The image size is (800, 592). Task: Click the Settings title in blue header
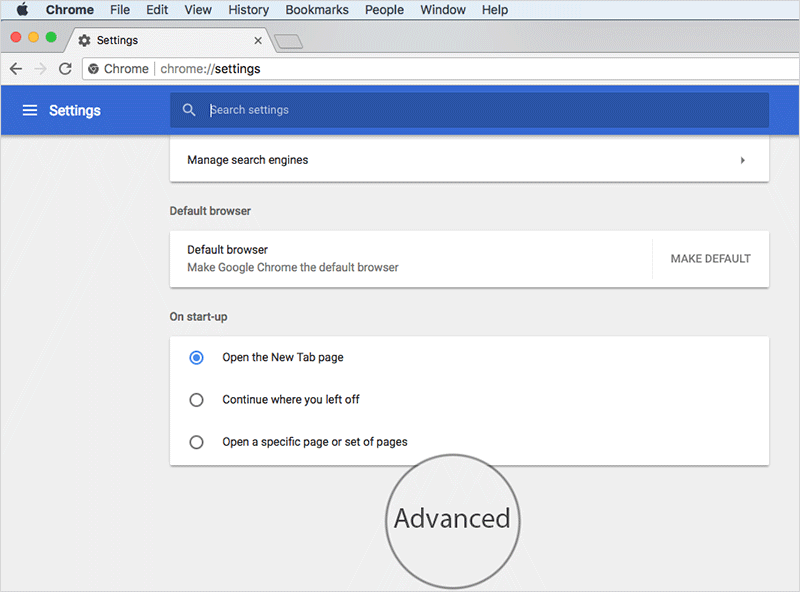(x=75, y=110)
